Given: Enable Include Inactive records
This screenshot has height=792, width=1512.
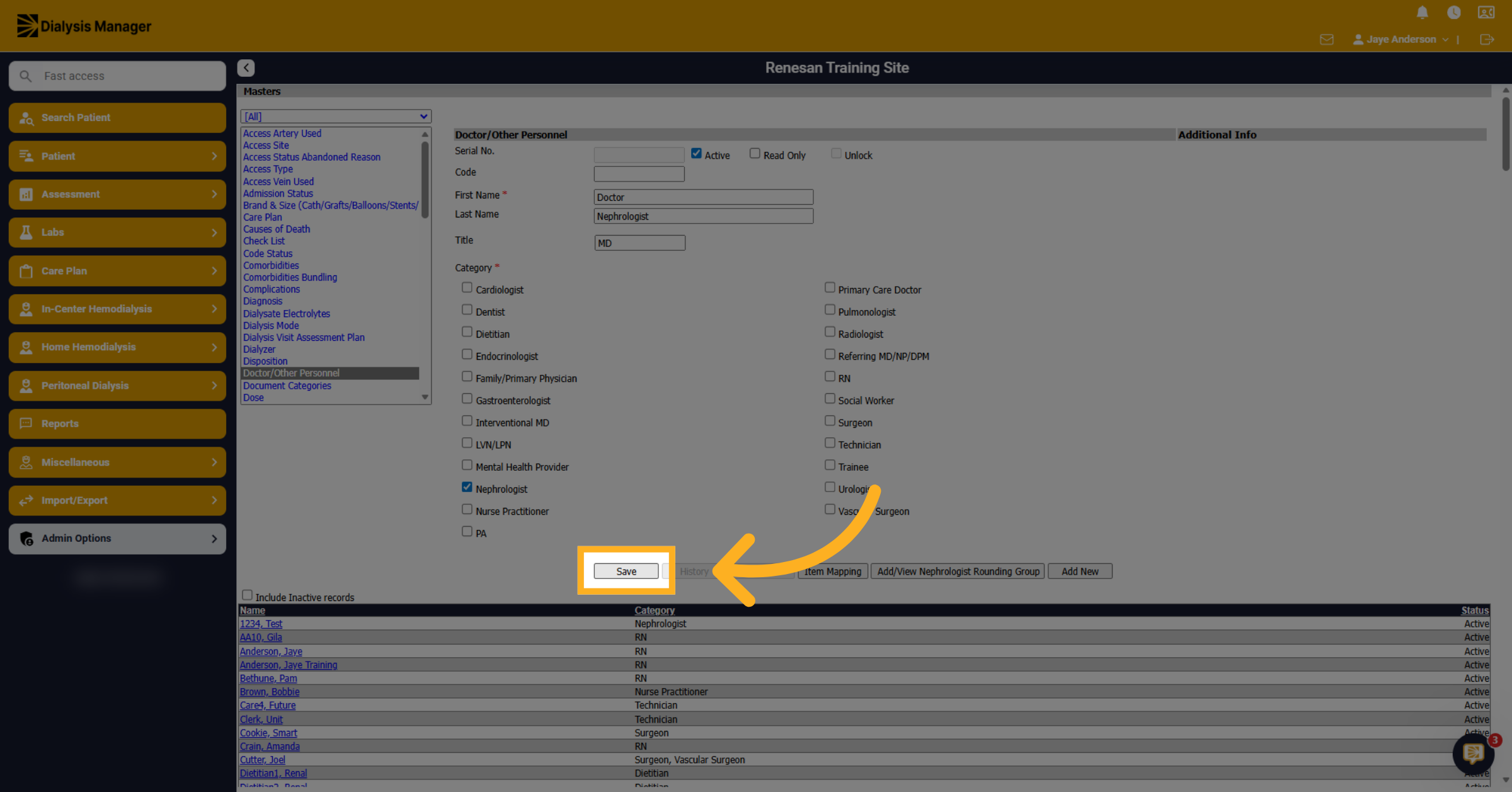Looking at the screenshot, I should (247, 595).
